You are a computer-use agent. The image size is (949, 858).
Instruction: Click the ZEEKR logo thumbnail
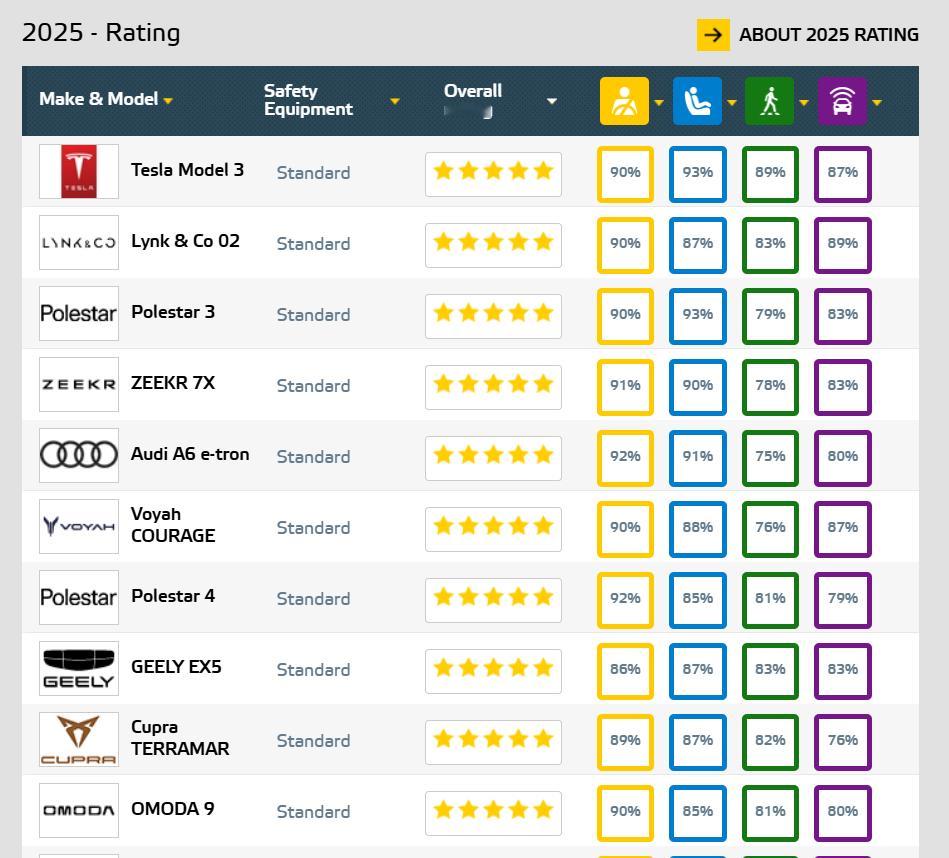coord(79,384)
